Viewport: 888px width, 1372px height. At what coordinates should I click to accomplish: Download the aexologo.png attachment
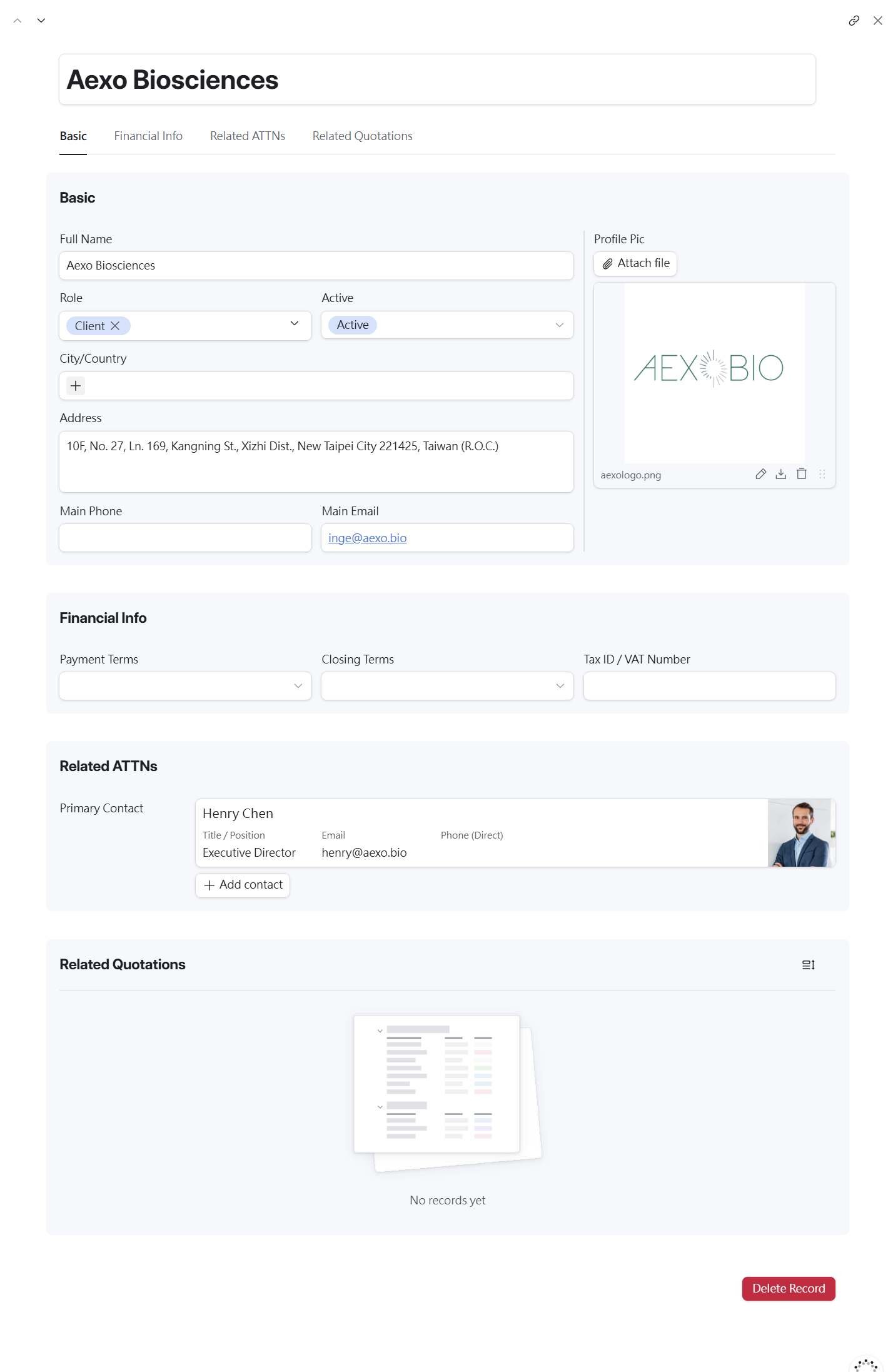[781, 474]
